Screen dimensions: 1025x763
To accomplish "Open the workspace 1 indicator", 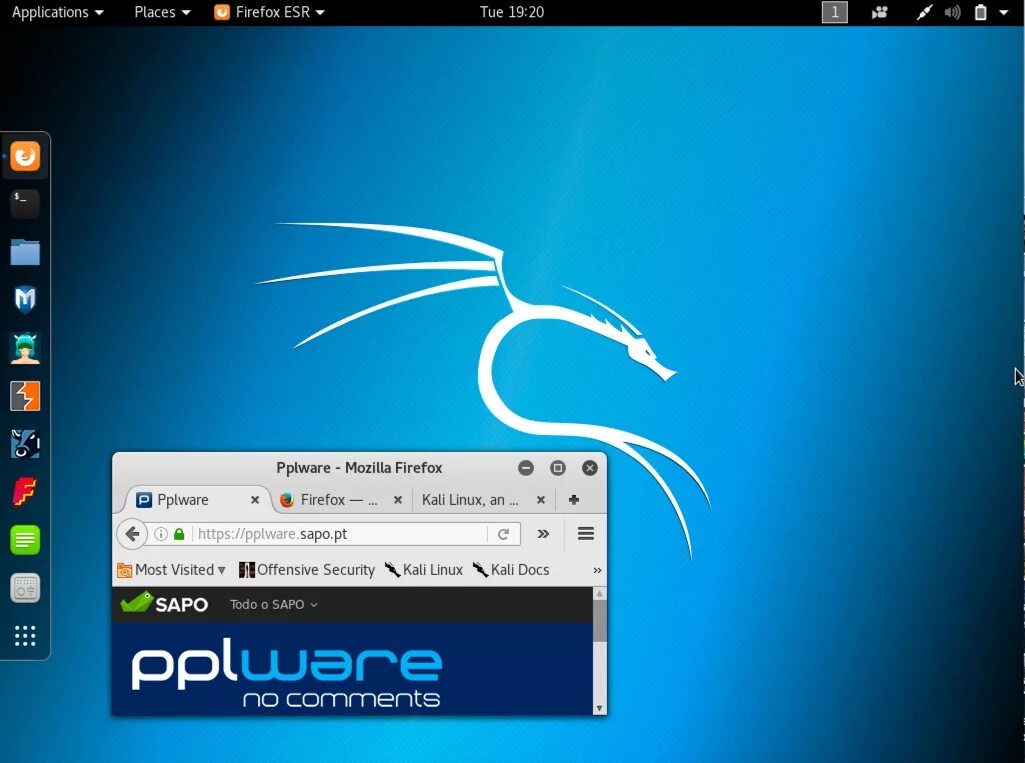I will [x=834, y=12].
